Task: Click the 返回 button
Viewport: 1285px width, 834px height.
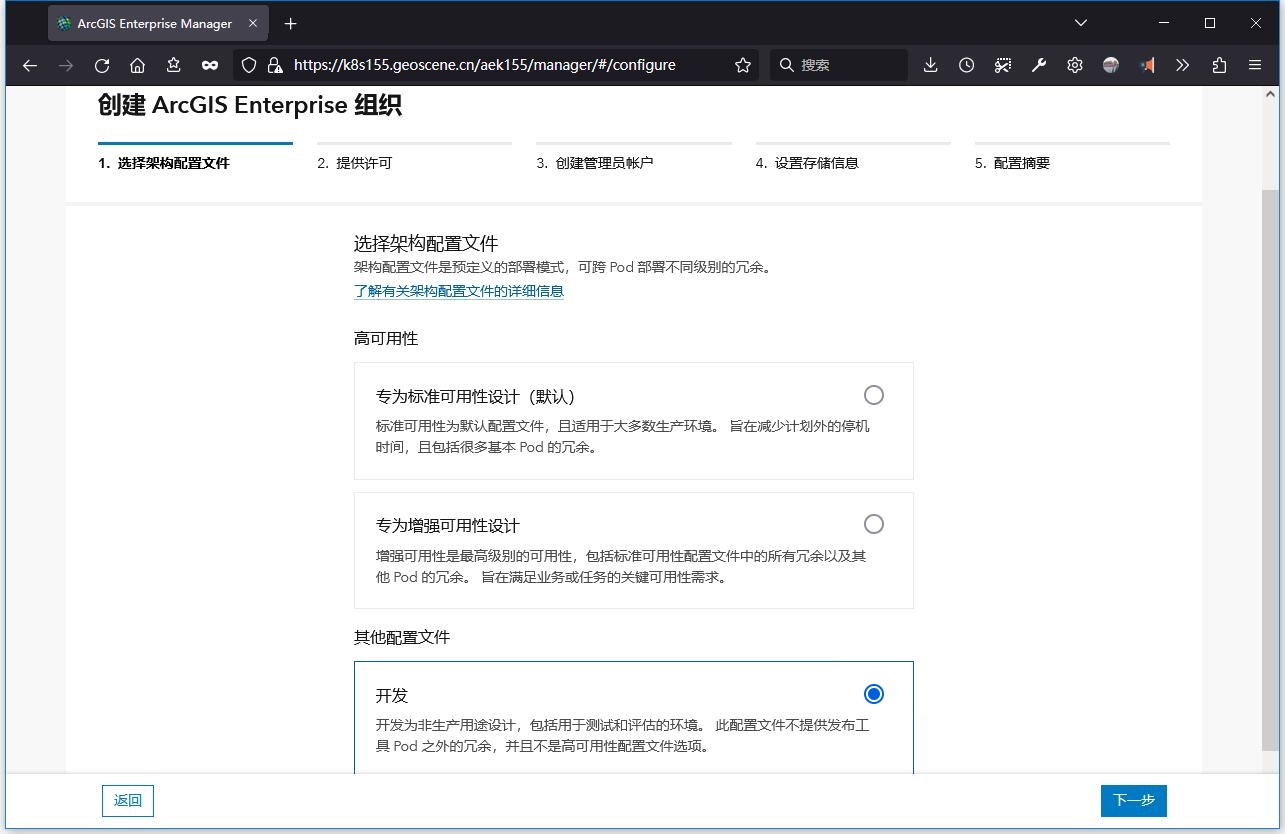Action: (x=128, y=800)
